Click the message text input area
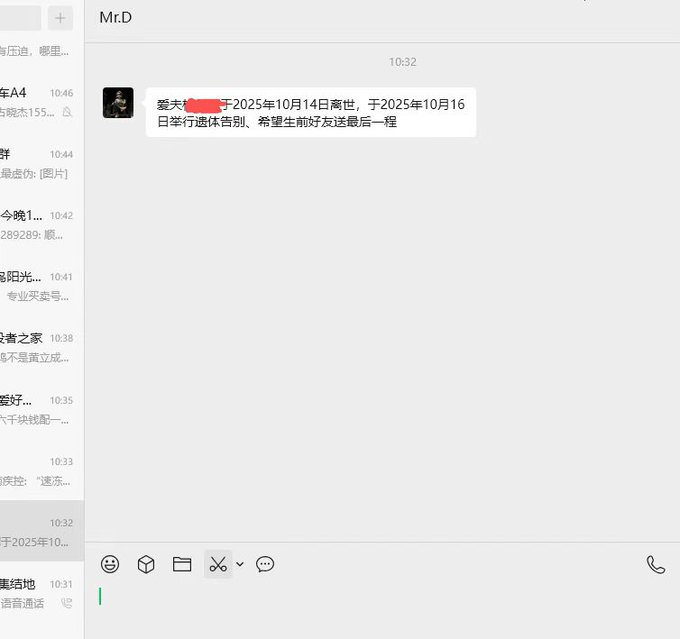The width and height of the screenshot is (680, 639). click(x=382, y=610)
